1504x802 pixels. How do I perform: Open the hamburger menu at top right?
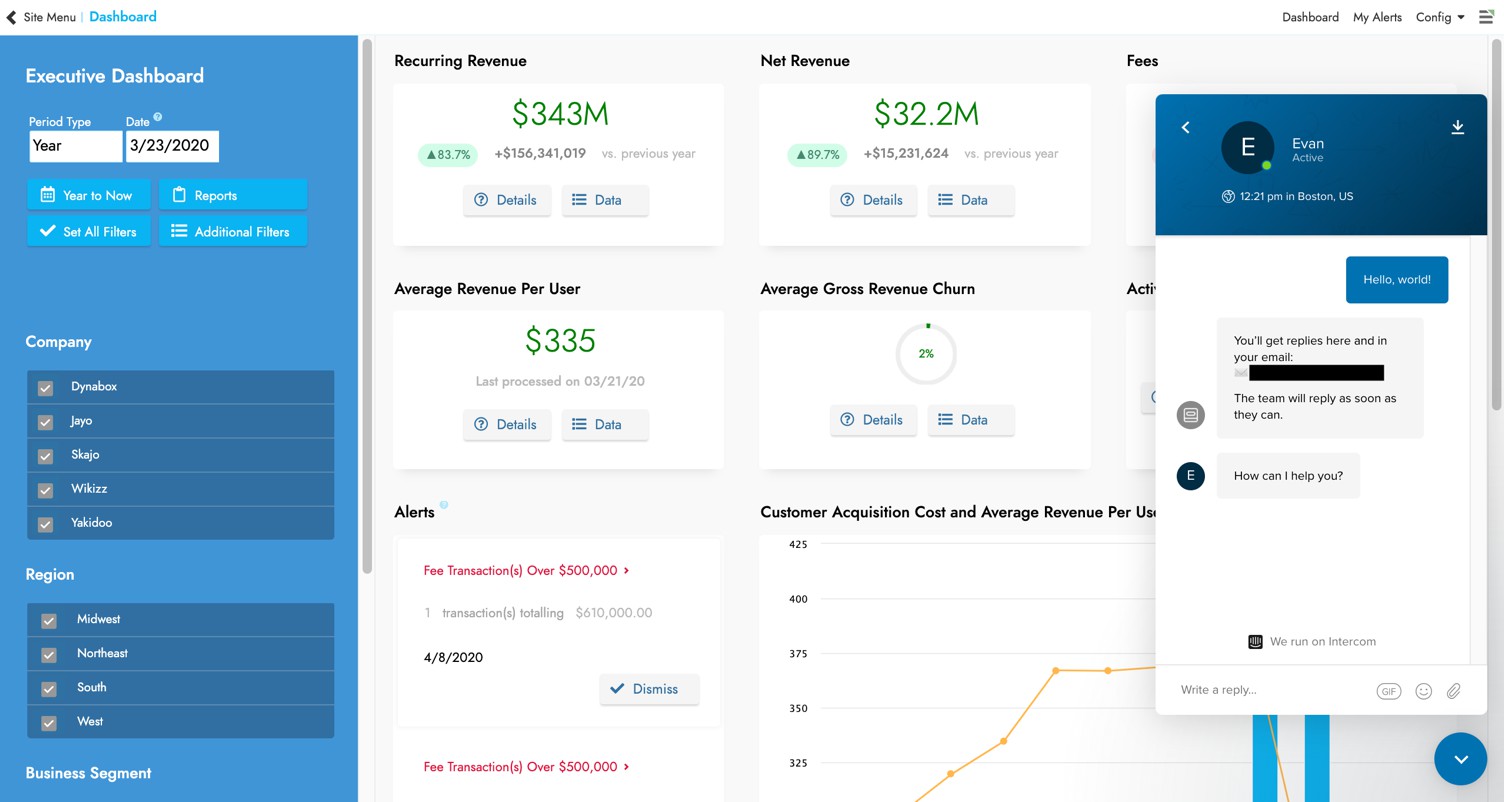click(1486, 17)
